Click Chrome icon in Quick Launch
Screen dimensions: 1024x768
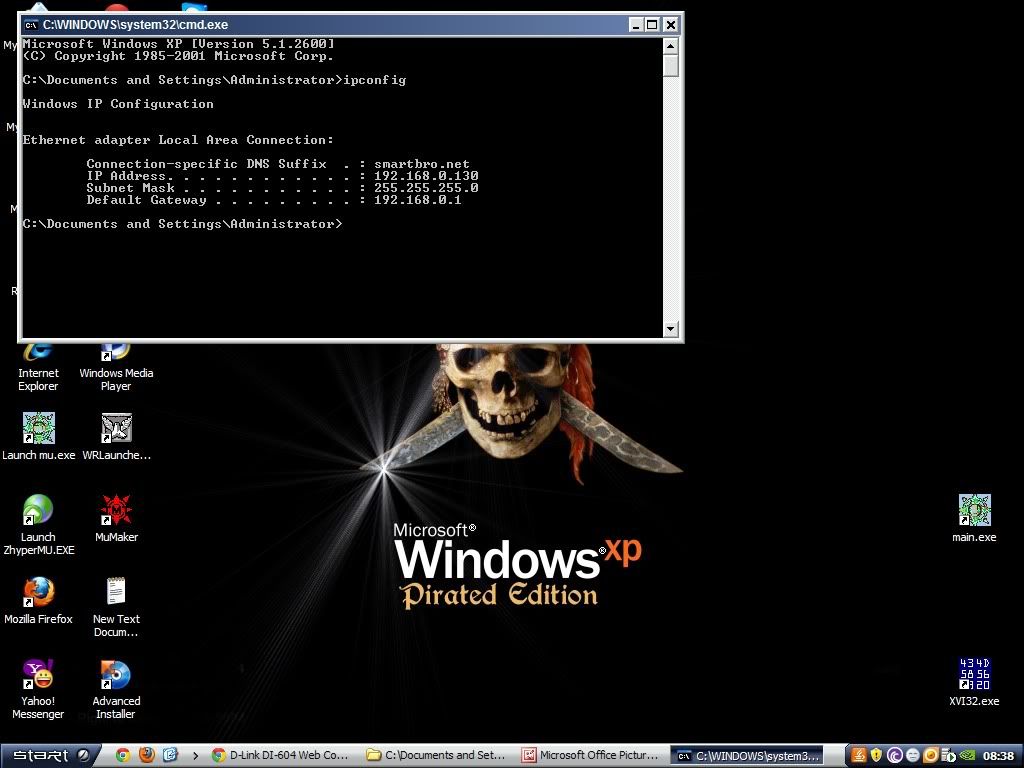click(x=123, y=756)
